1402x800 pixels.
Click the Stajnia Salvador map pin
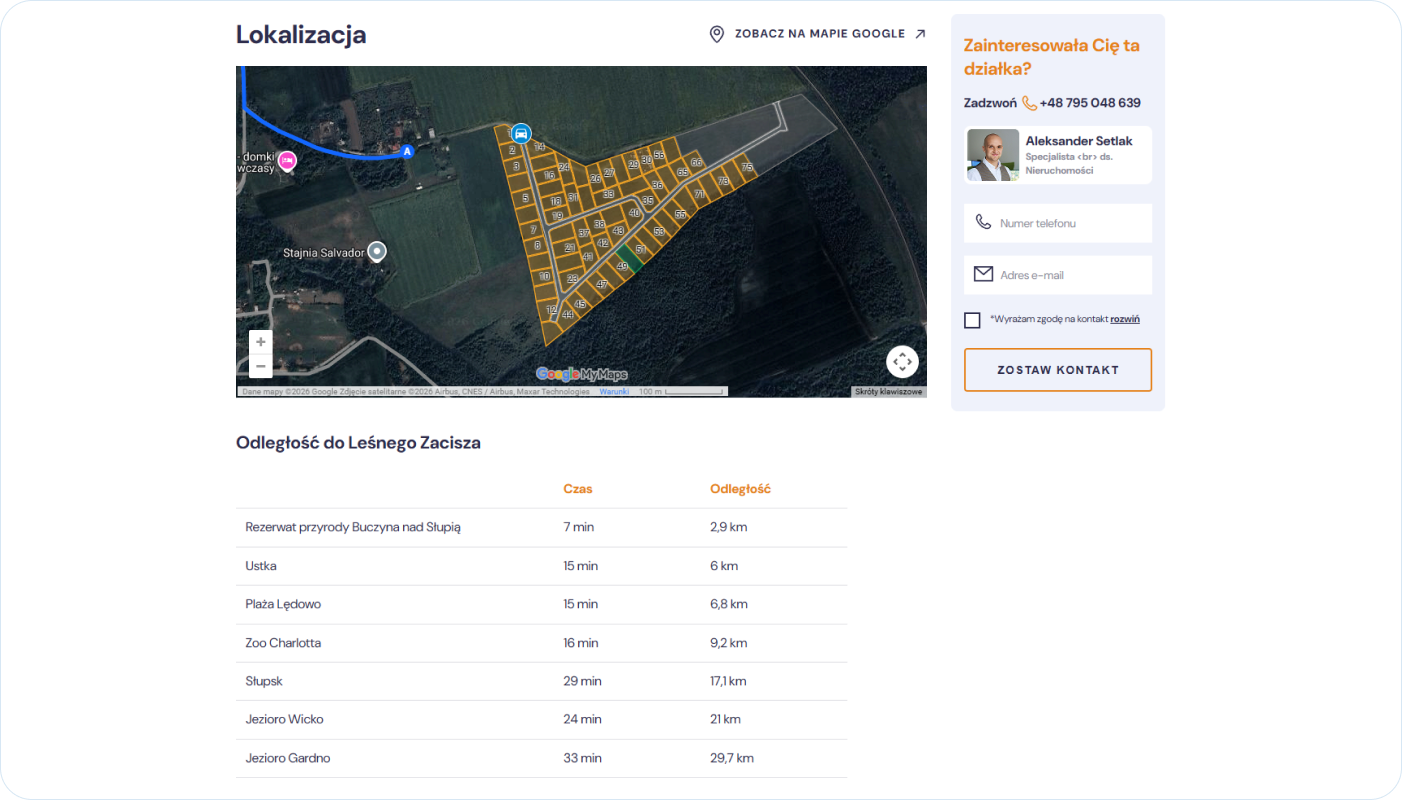[377, 252]
